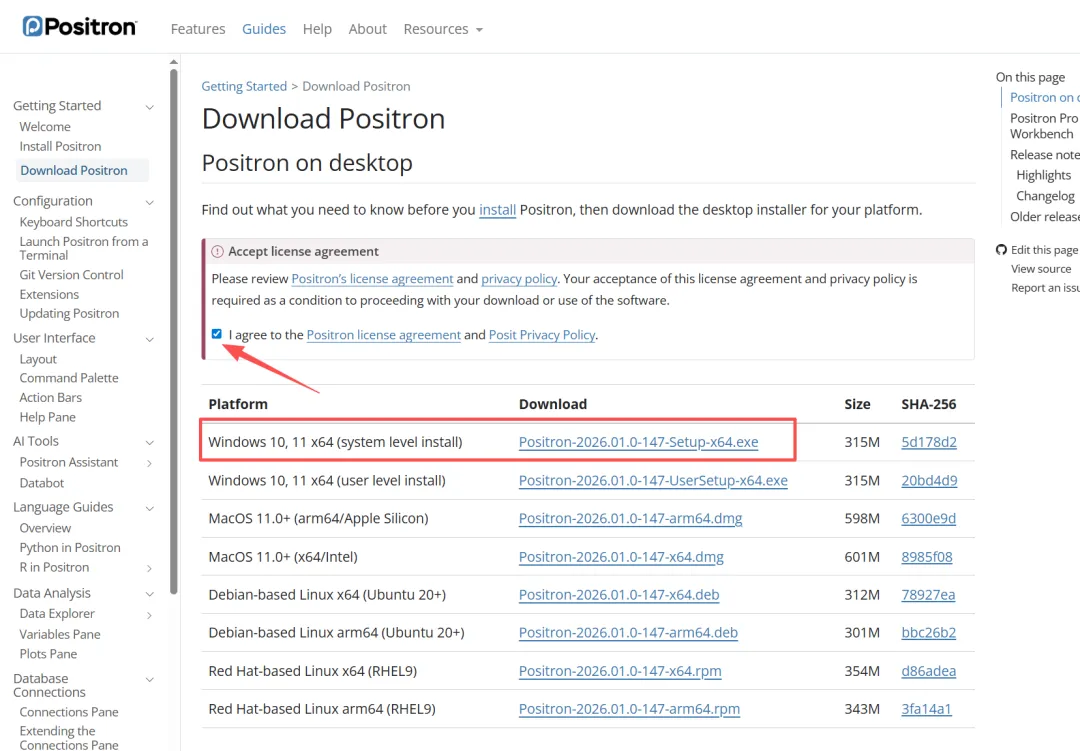Expand the Positron Assistant submenu arrow
The height and width of the screenshot is (751, 1080).
[x=149, y=463]
